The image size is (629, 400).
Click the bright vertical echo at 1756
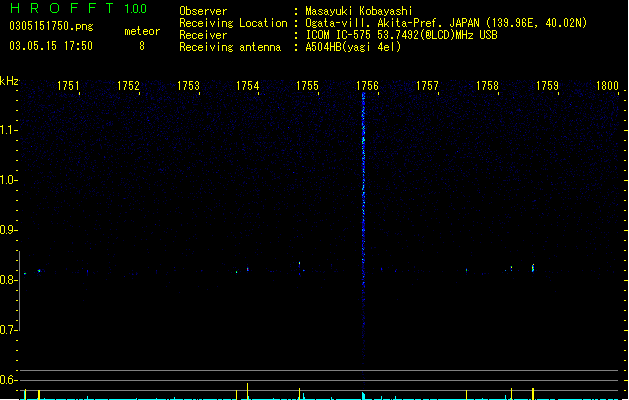[x=363, y=237]
